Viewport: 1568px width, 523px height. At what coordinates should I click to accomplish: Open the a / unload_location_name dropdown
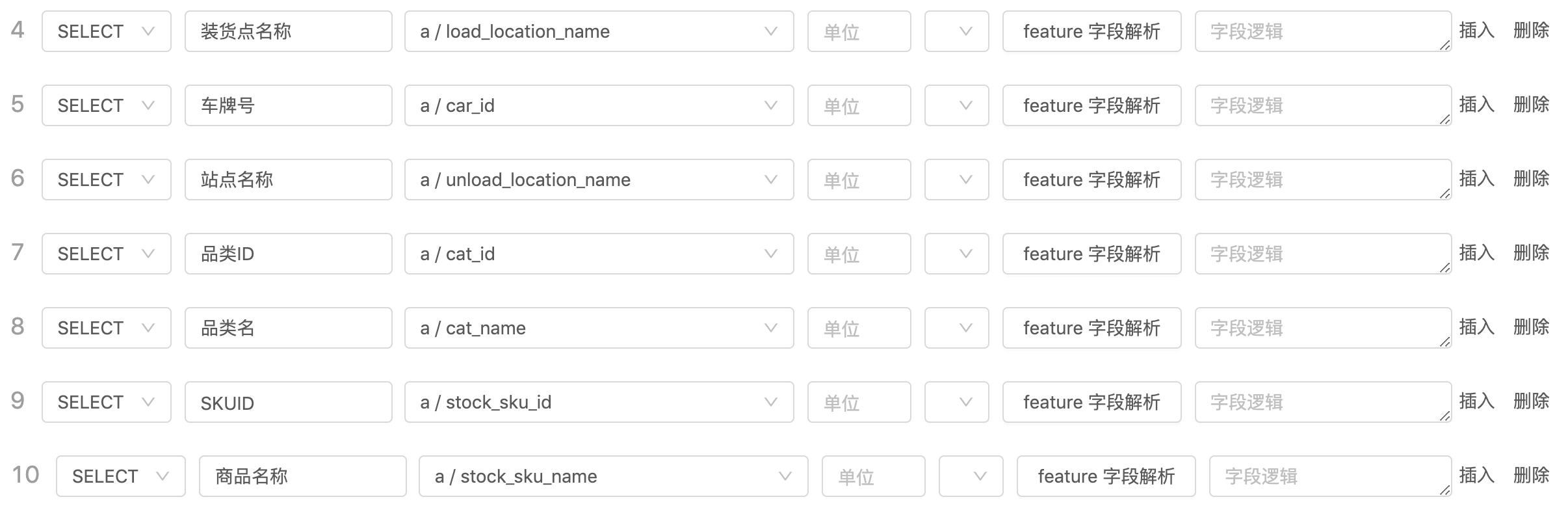[598, 180]
